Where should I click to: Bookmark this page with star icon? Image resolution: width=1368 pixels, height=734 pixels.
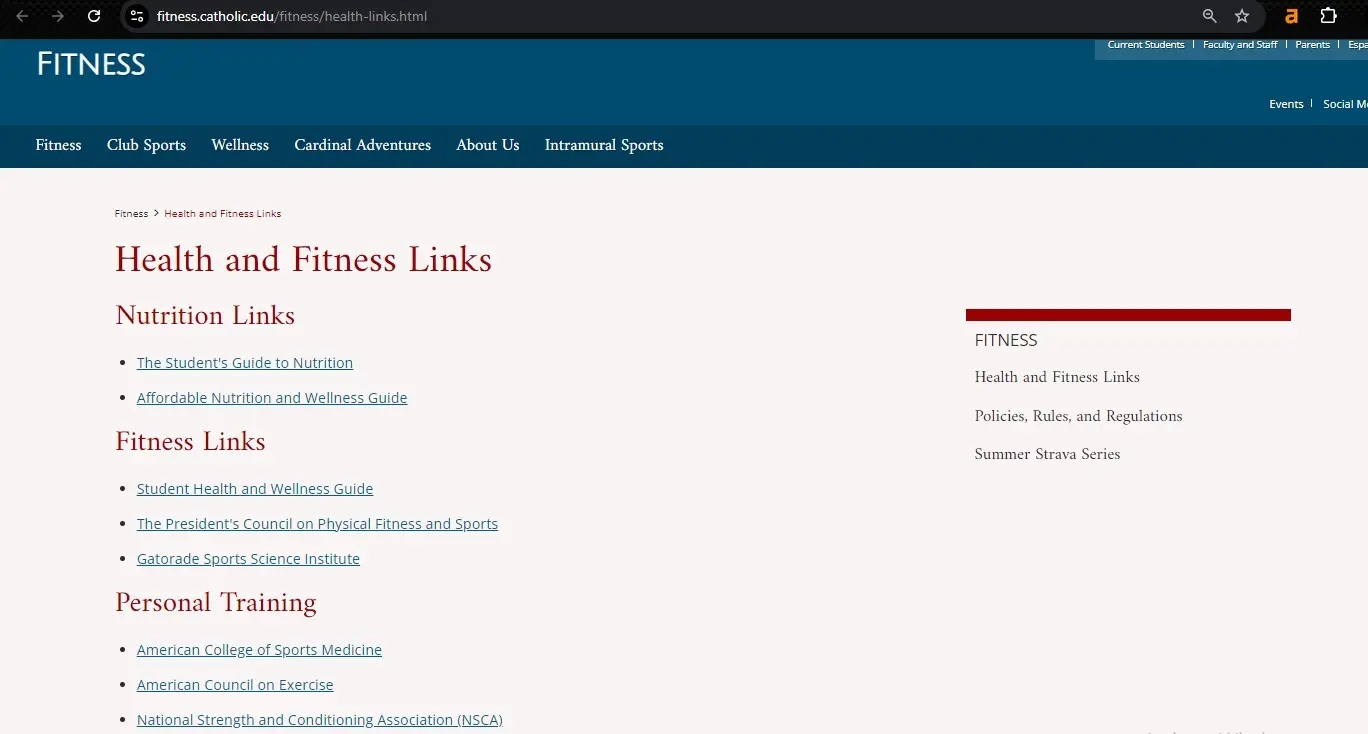coord(1242,16)
